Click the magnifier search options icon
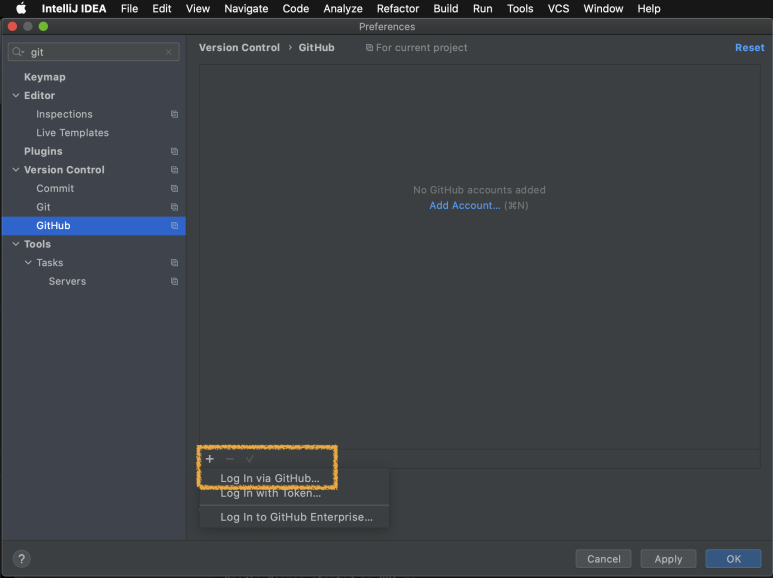The width and height of the screenshot is (773, 578). tap(18, 52)
